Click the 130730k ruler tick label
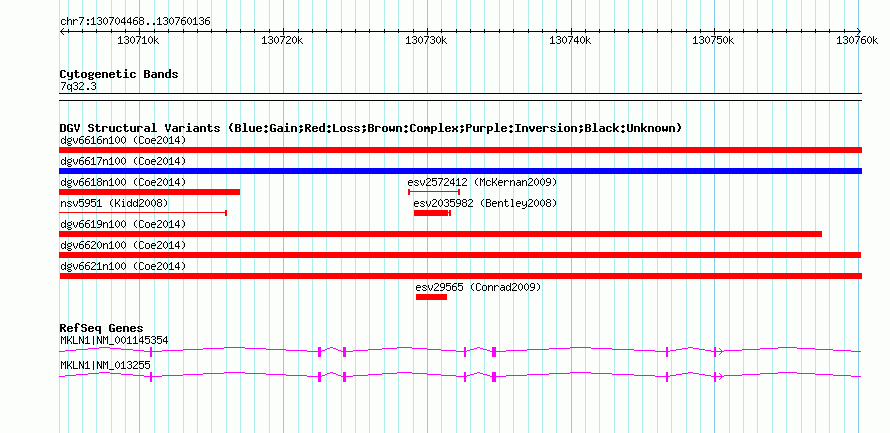Screen dimensions: 890x433 [x=426, y=40]
